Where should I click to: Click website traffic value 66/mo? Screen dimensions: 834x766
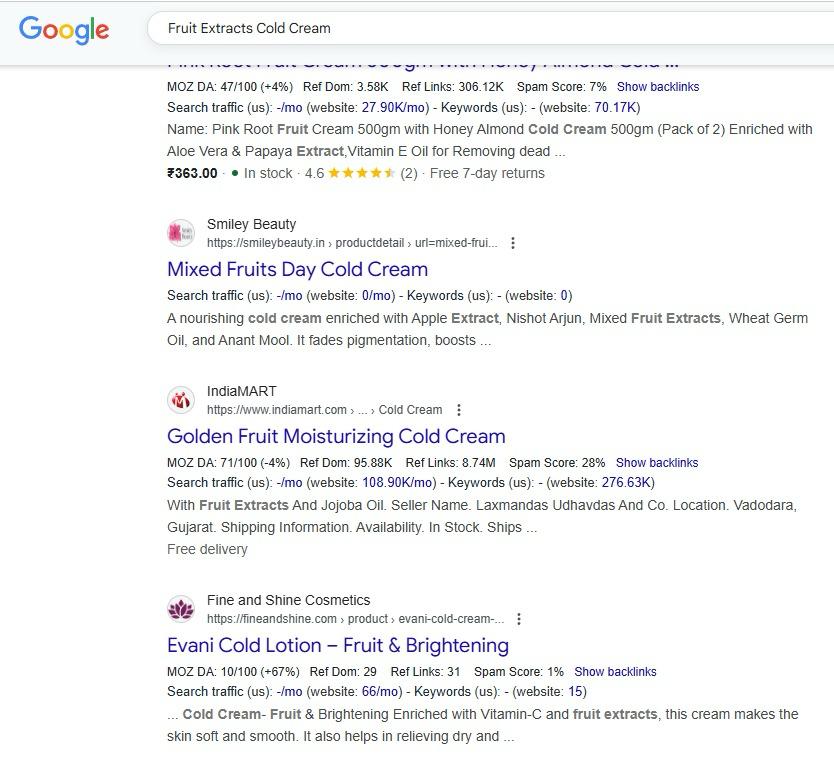(380, 692)
